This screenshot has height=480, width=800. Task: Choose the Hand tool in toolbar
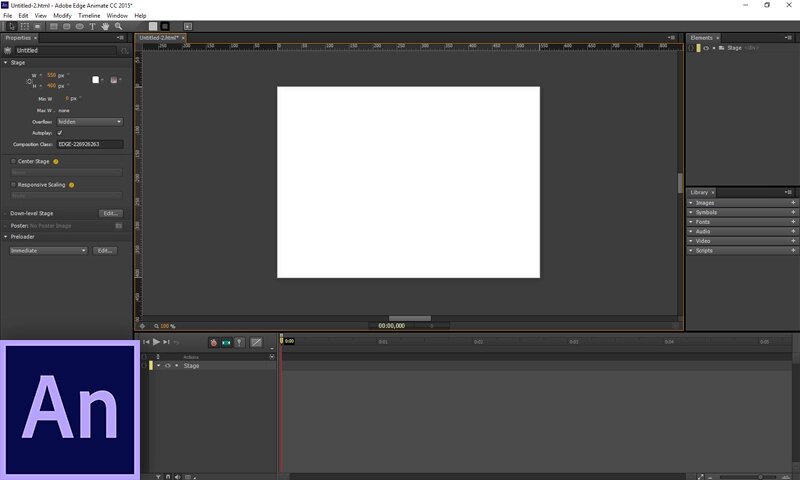pyautogui.click(x=105, y=27)
